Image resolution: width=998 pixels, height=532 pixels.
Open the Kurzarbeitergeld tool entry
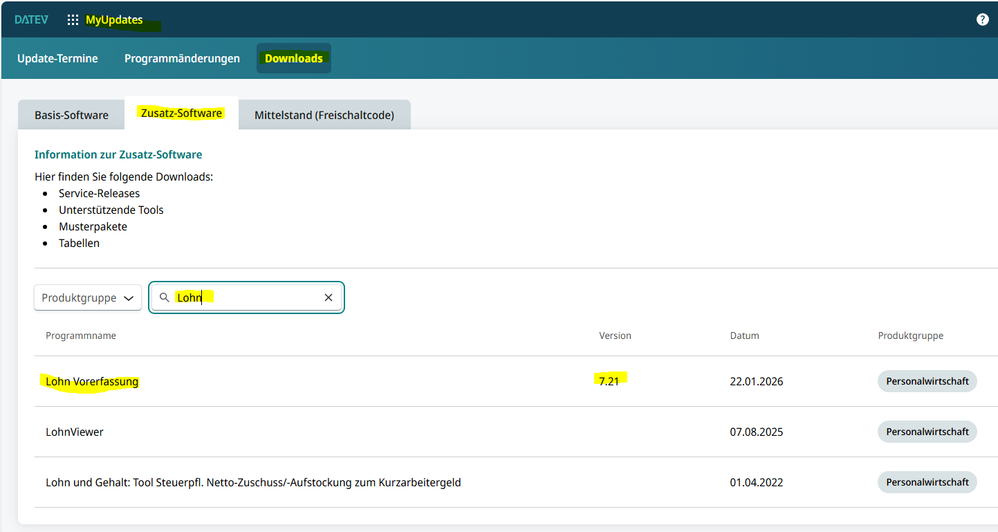[x=253, y=482]
